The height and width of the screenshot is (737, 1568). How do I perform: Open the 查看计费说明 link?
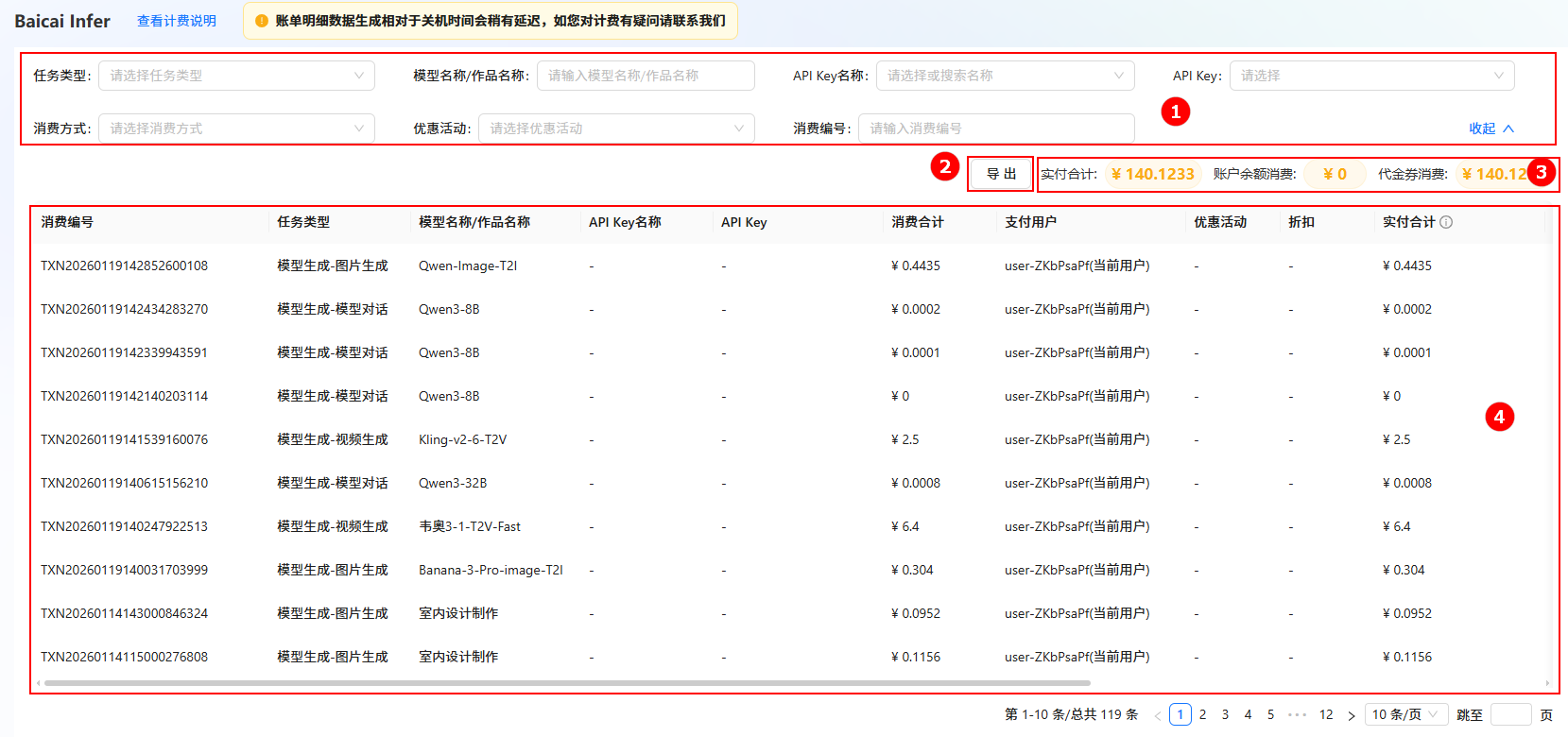click(177, 21)
